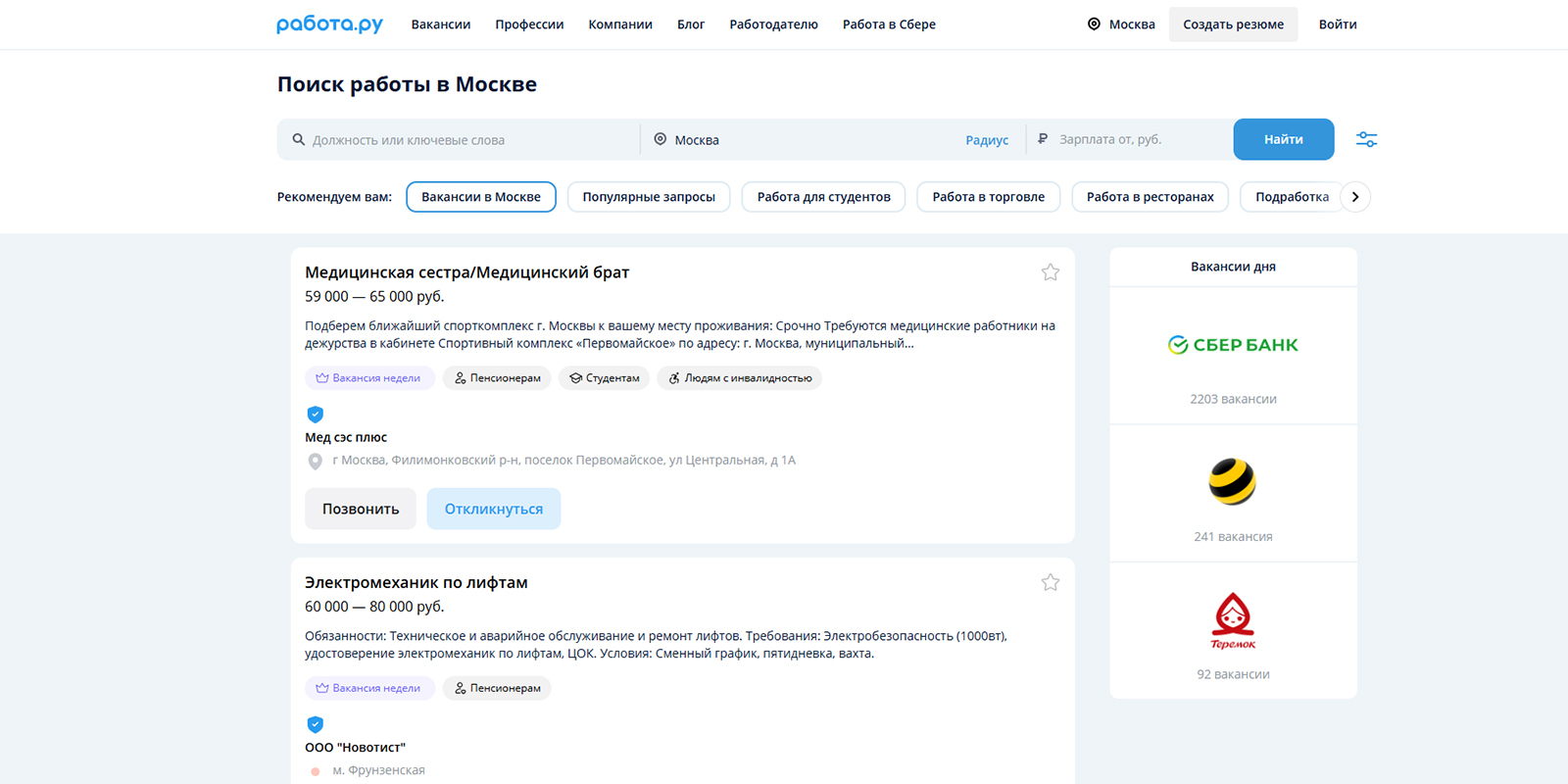Change city from Москва in header
The height and width of the screenshot is (784, 1568).
(x=1132, y=24)
